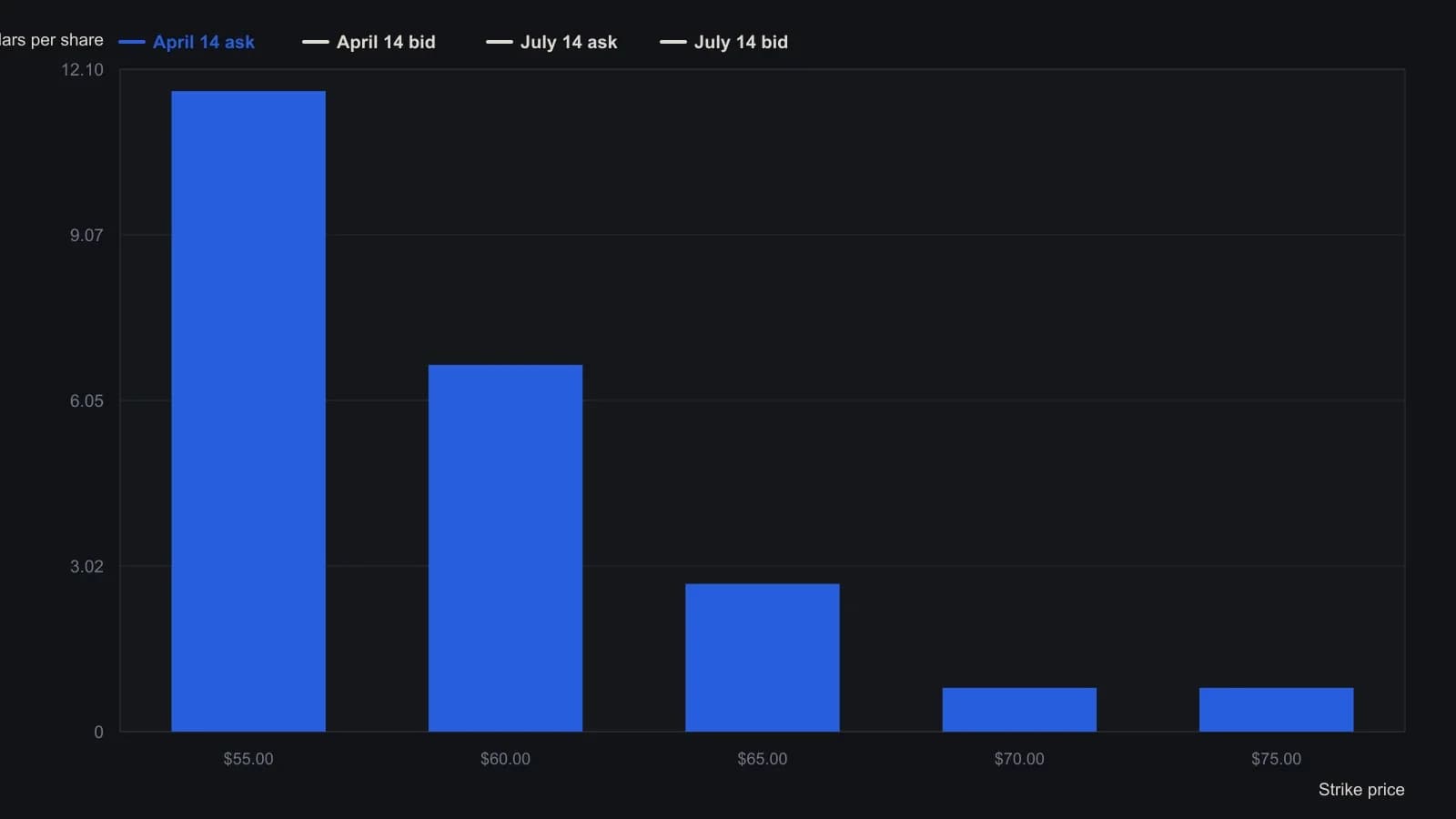Click the $60.00 axis label

(505, 759)
